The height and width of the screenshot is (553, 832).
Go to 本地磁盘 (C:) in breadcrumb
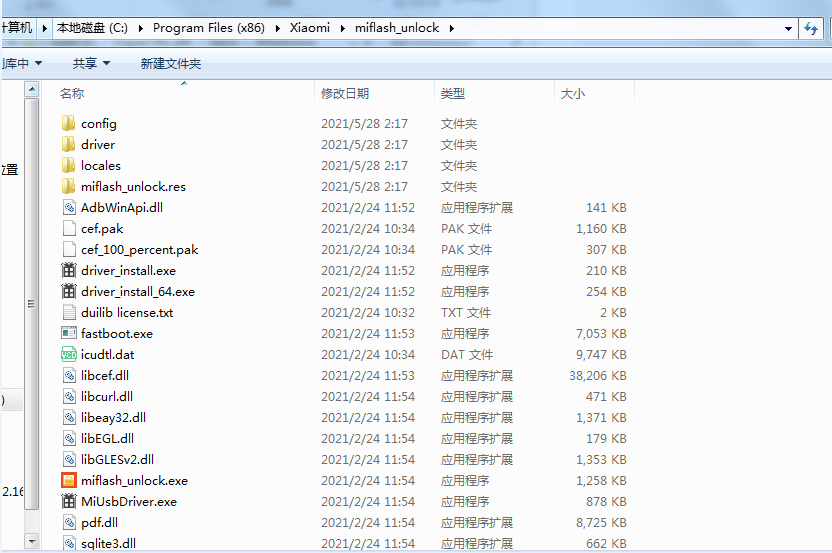pos(92,28)
